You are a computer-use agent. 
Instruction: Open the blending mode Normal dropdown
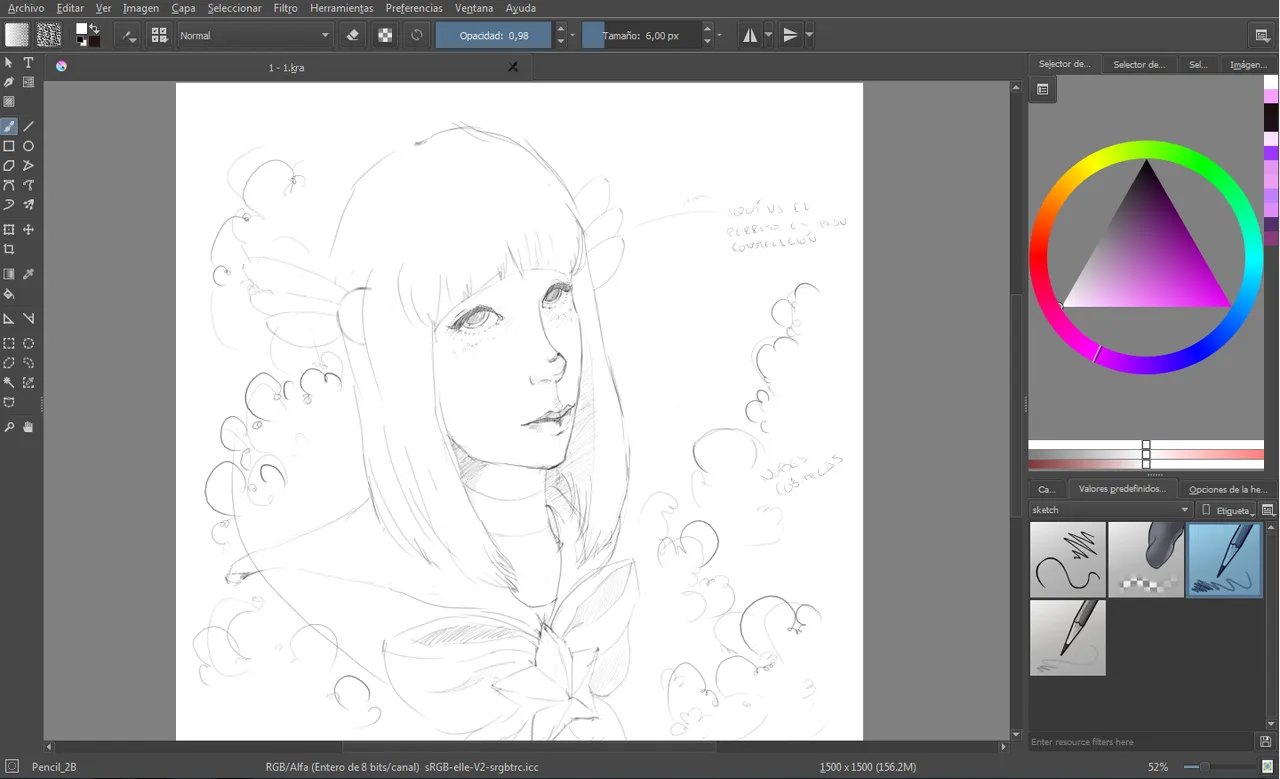point(254,35)
